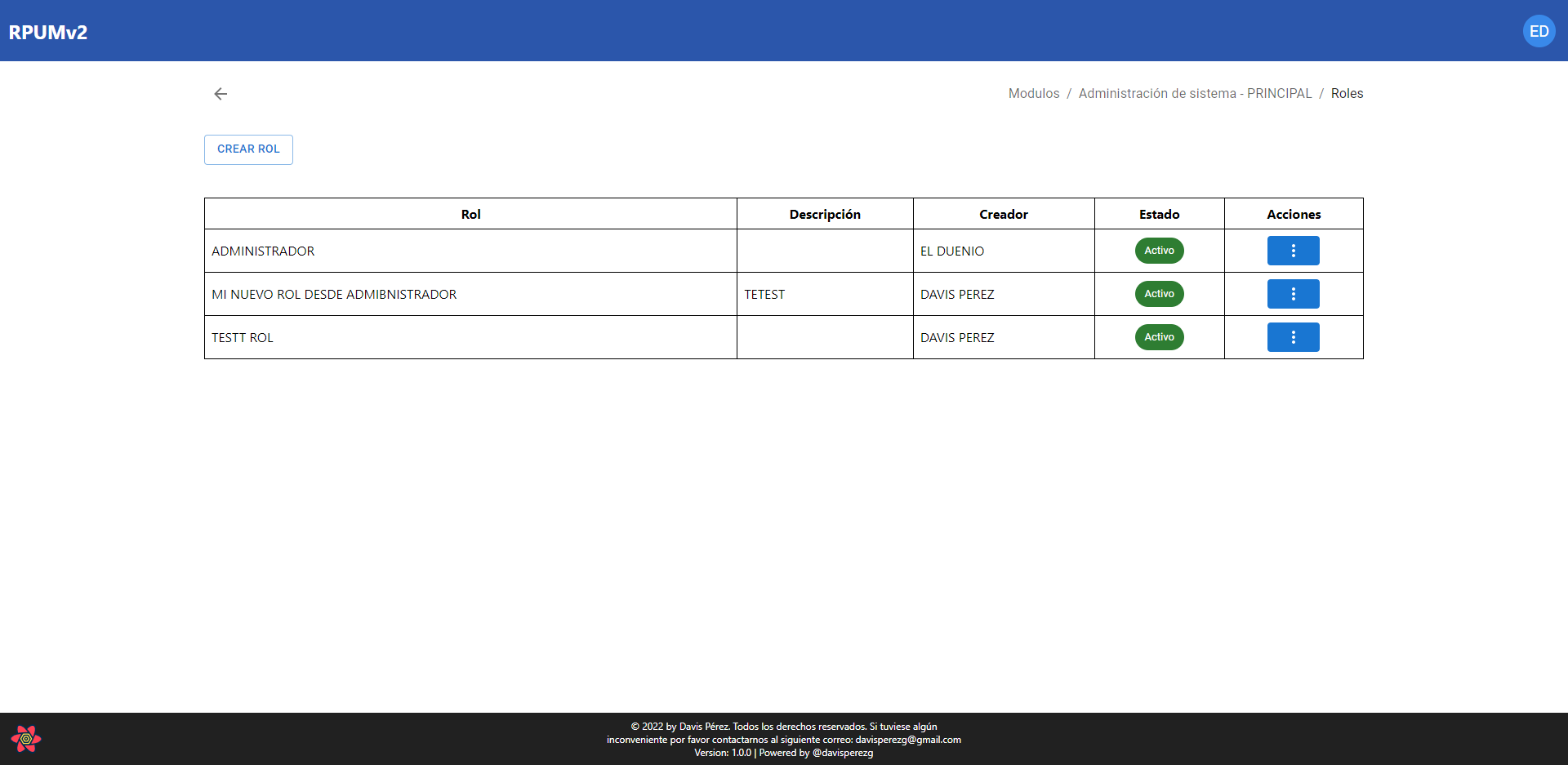Select the TETEST description cell

[x=764, y=295]
